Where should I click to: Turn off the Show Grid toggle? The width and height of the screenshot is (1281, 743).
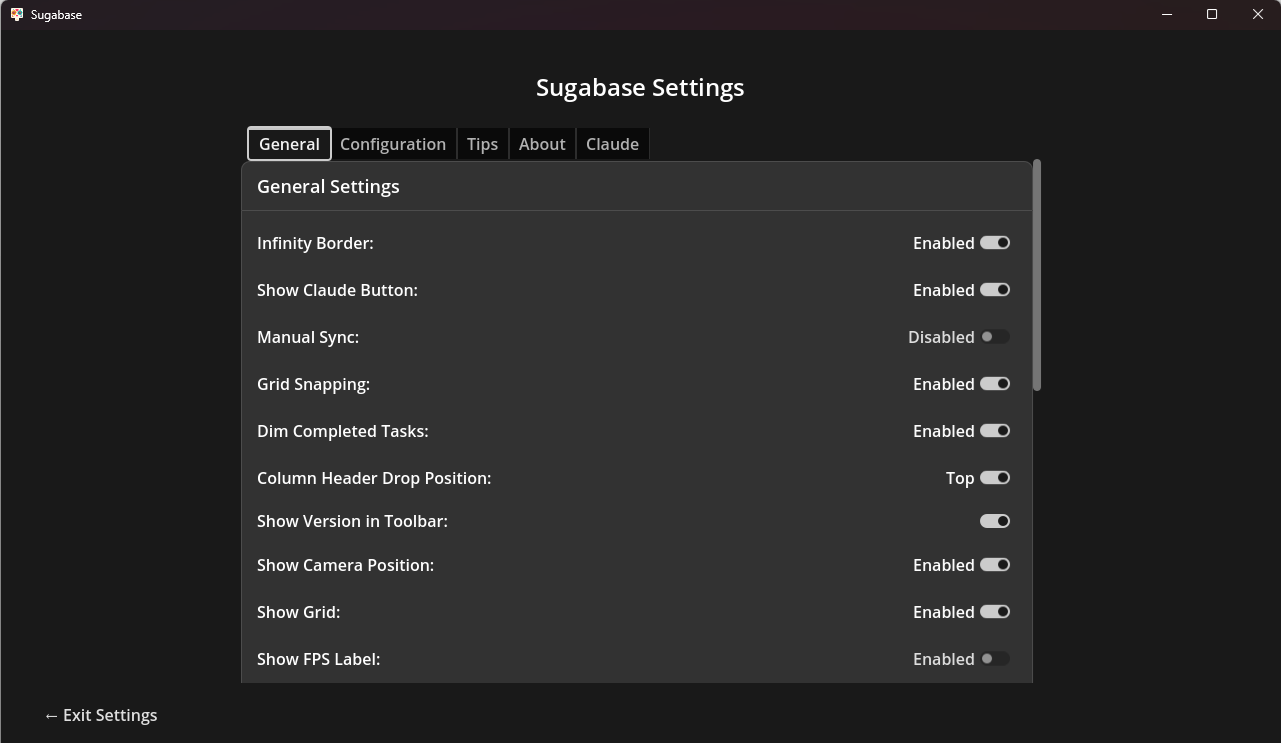pyautogui.click(x=995, y=612)
